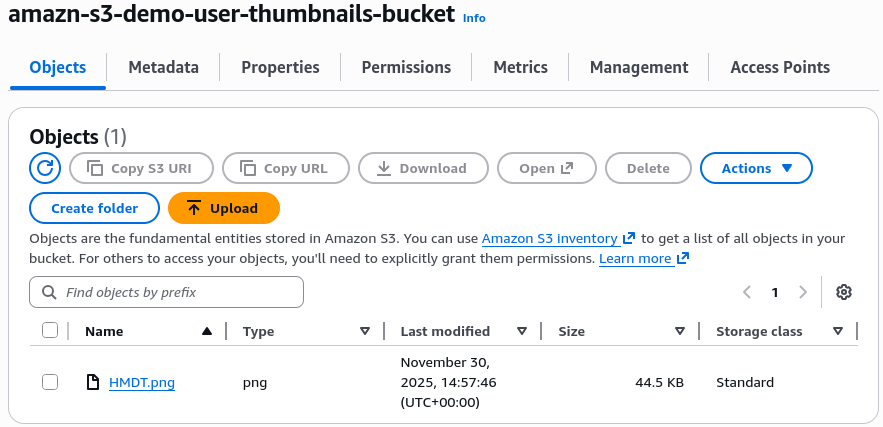Screen dimensions: 883x427
Task: Sort ascending by Name column arrow
Action: pos(207,331)
